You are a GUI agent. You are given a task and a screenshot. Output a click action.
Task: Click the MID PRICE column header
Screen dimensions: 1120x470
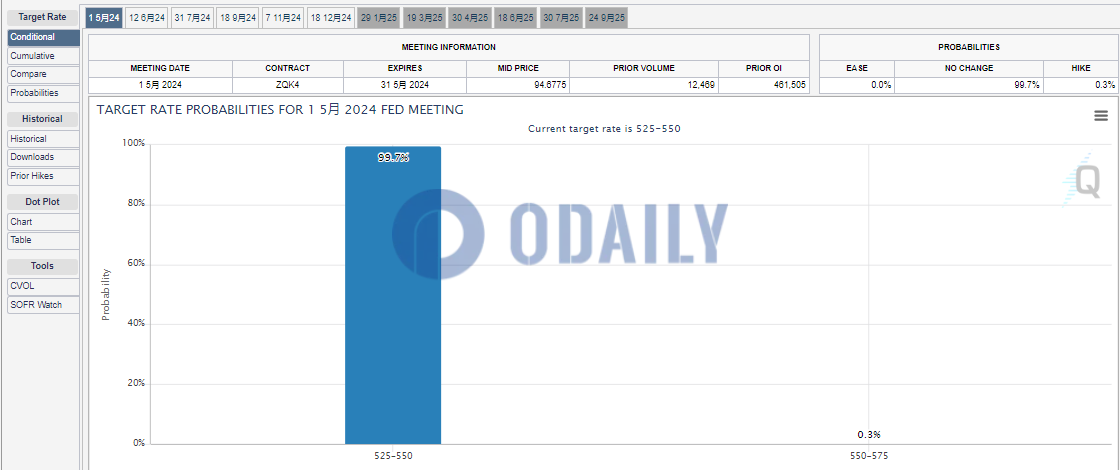(x=518, y=69)
